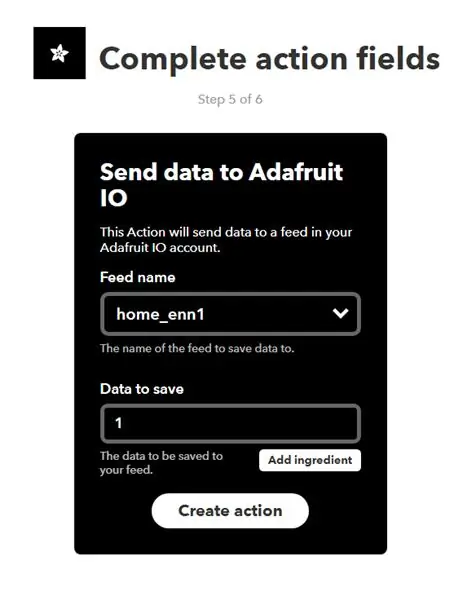Focus the Data to save input field
The image size is (462, 600).
[230, 423]
